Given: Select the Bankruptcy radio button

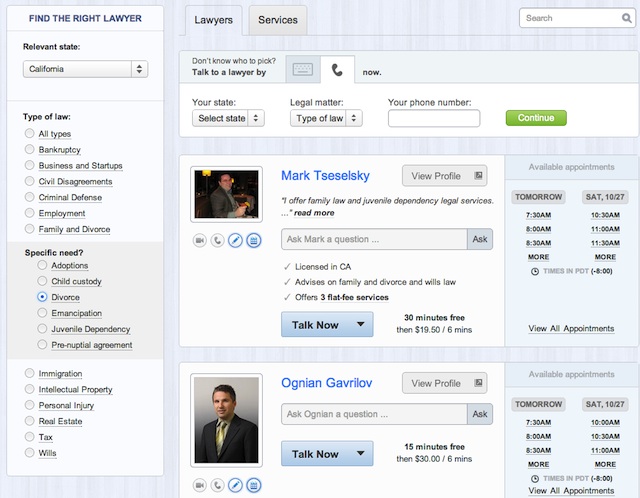Looking at the screenshot, I should (31, 150).
